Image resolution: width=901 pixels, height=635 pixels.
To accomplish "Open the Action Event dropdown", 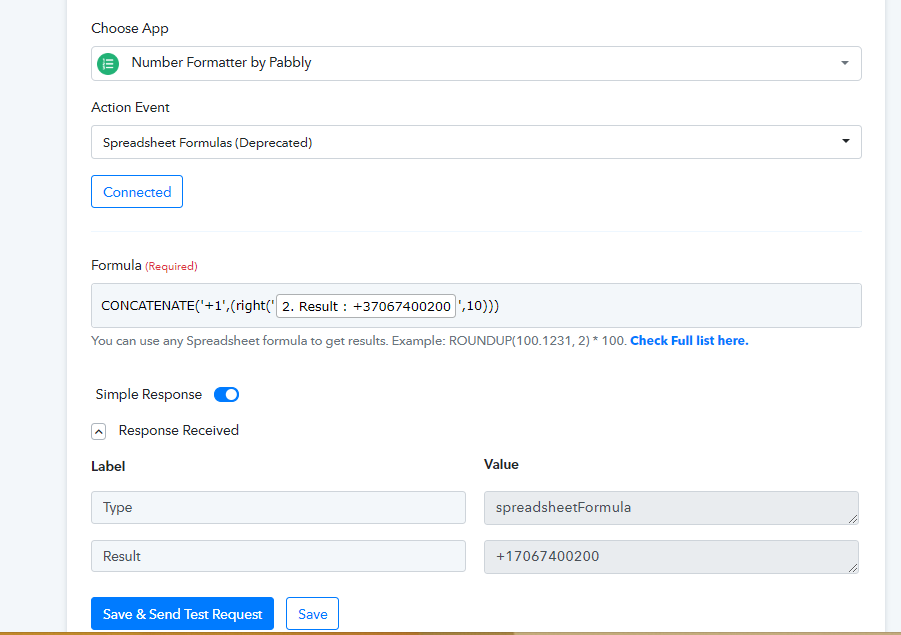I will pos(476,142).
